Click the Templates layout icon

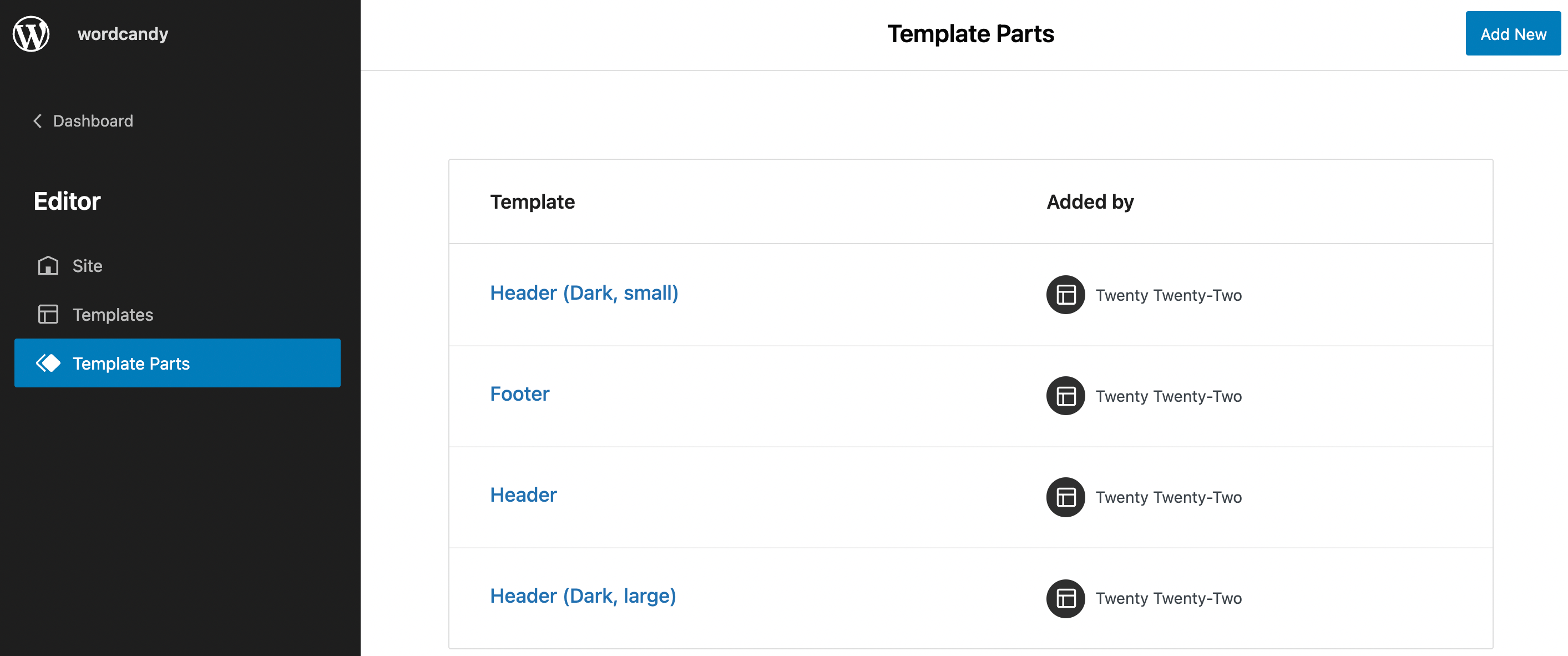[48, 314]
